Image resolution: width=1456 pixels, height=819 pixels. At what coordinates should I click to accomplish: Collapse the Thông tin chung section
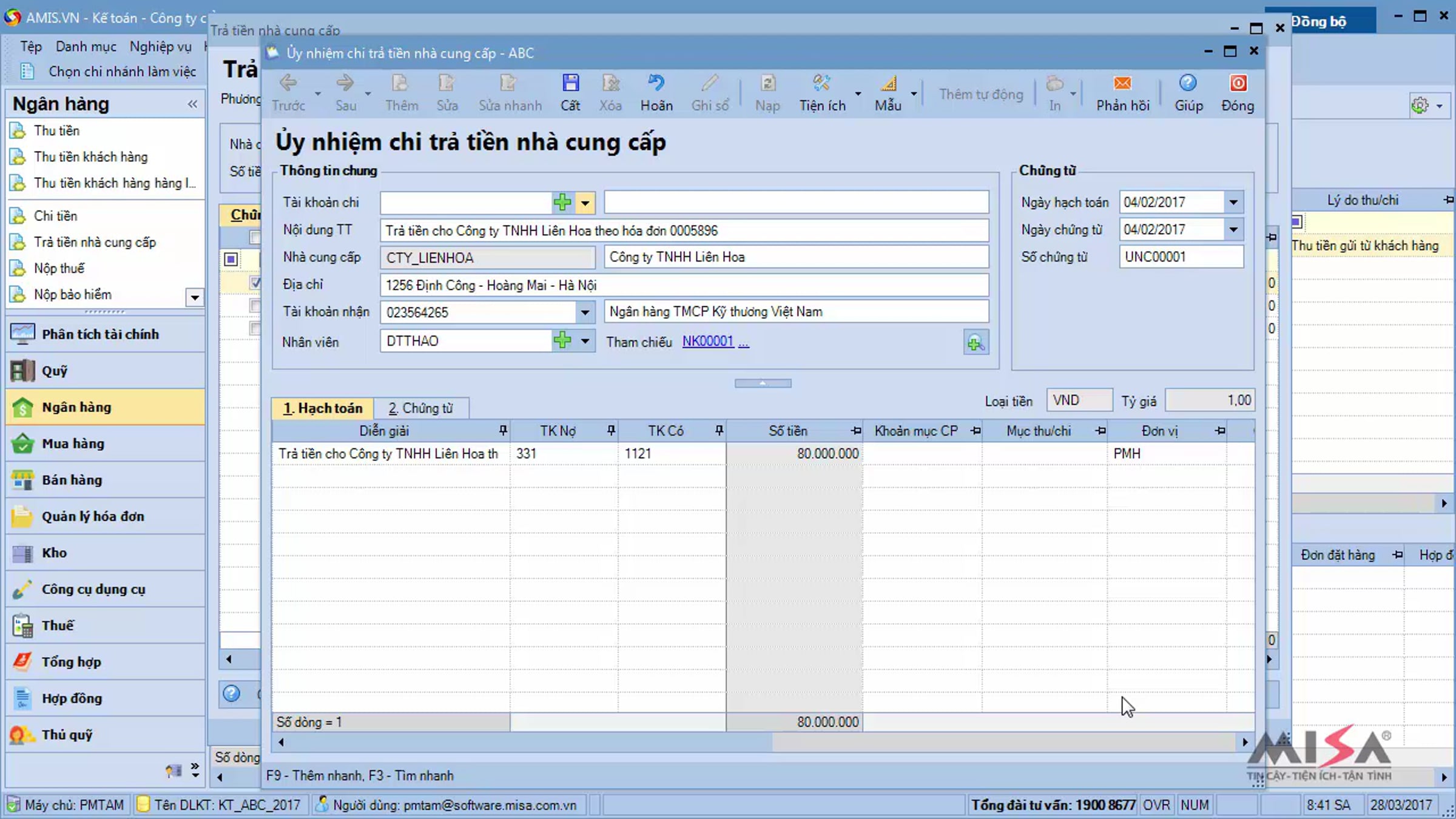(x=763, y=383)
